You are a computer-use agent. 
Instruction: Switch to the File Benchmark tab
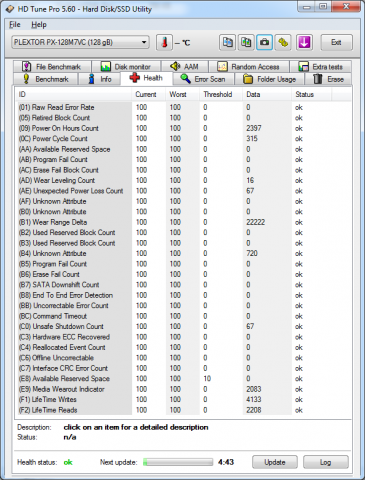(x=52, y=67)
